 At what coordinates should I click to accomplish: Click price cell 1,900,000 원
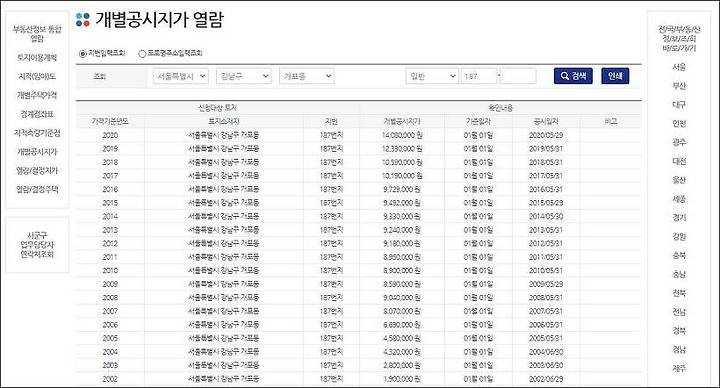pos(402,379)
